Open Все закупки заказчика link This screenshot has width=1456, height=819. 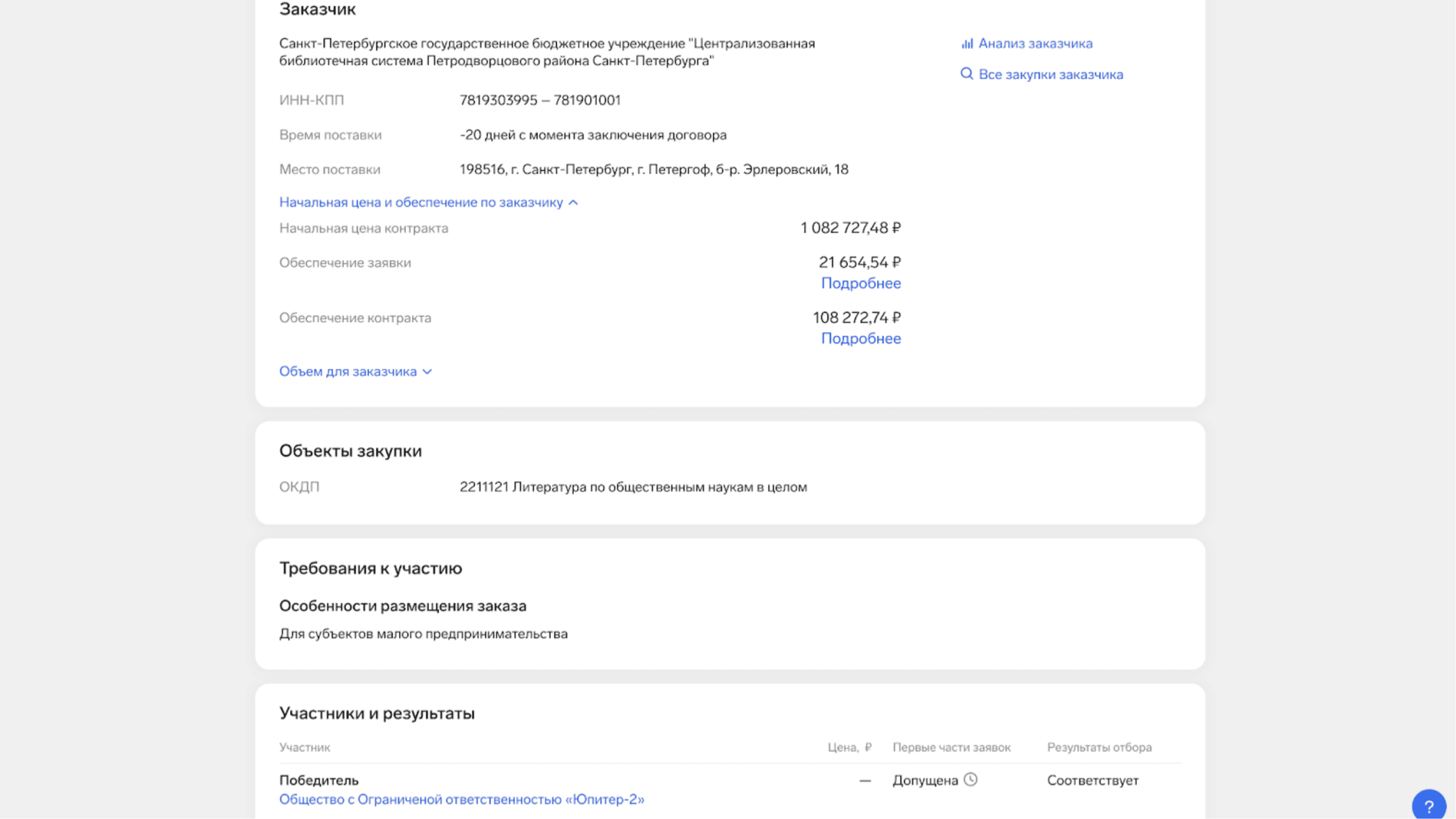click(1051, 74)
